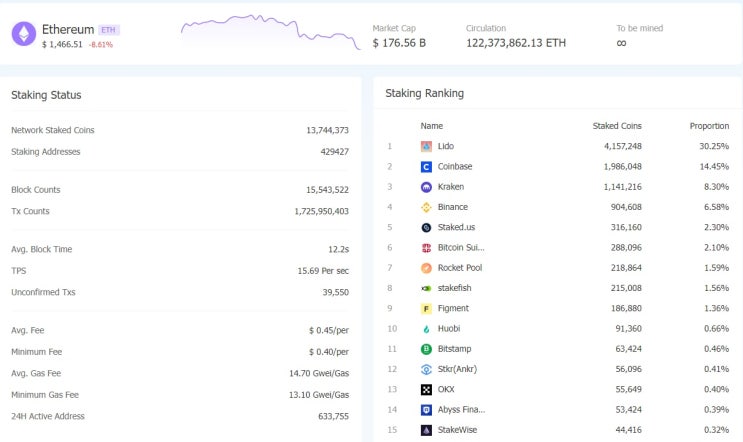
Task: Click the Proportion column header
Action: click(709, 126)
